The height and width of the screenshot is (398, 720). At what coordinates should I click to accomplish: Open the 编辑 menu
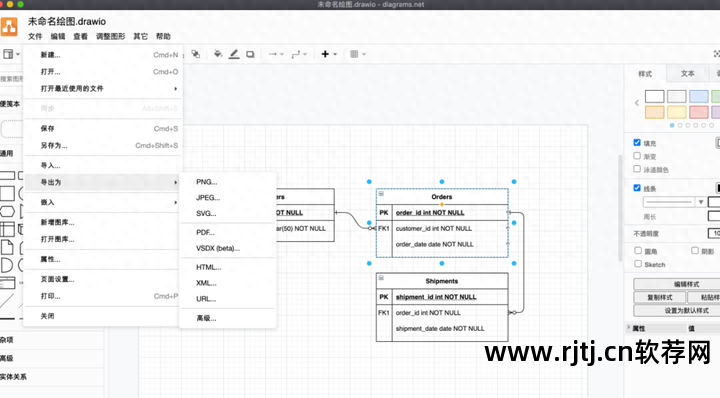coord(58,36)
